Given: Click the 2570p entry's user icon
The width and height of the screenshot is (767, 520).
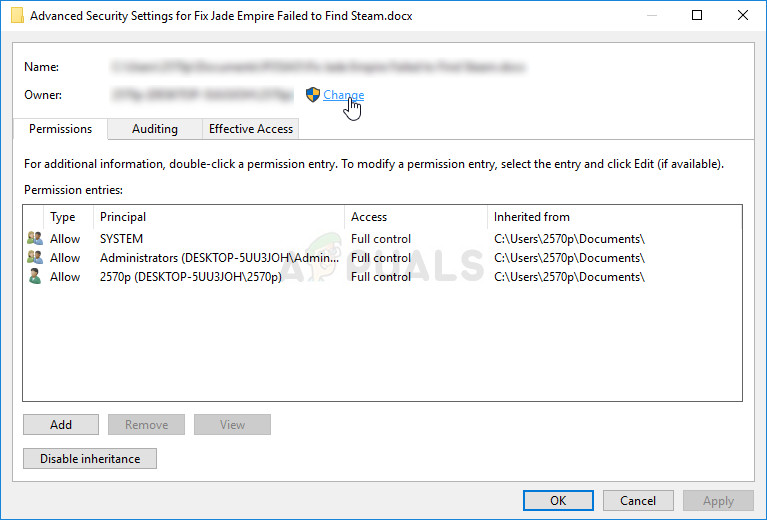Looking at the screenshot, I should [36, 277].
